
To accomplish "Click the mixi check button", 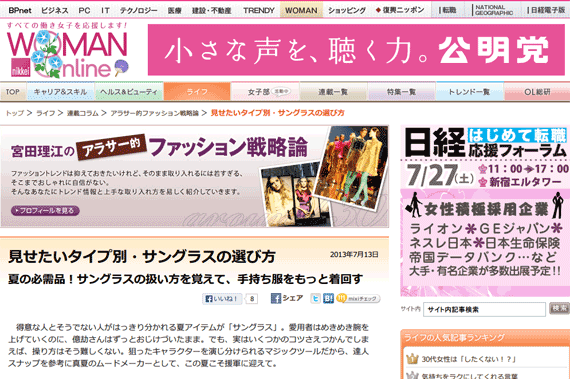I will (358, 298).
